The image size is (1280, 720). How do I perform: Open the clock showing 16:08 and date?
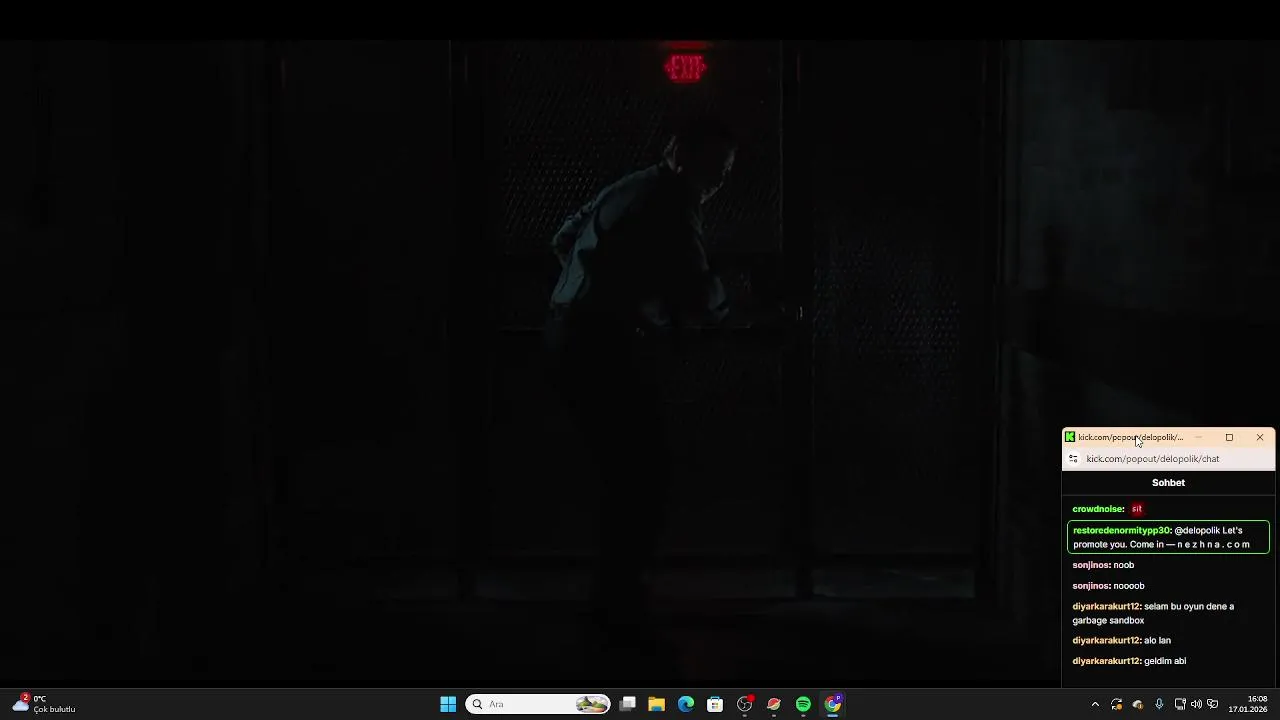click(1250, 704)
